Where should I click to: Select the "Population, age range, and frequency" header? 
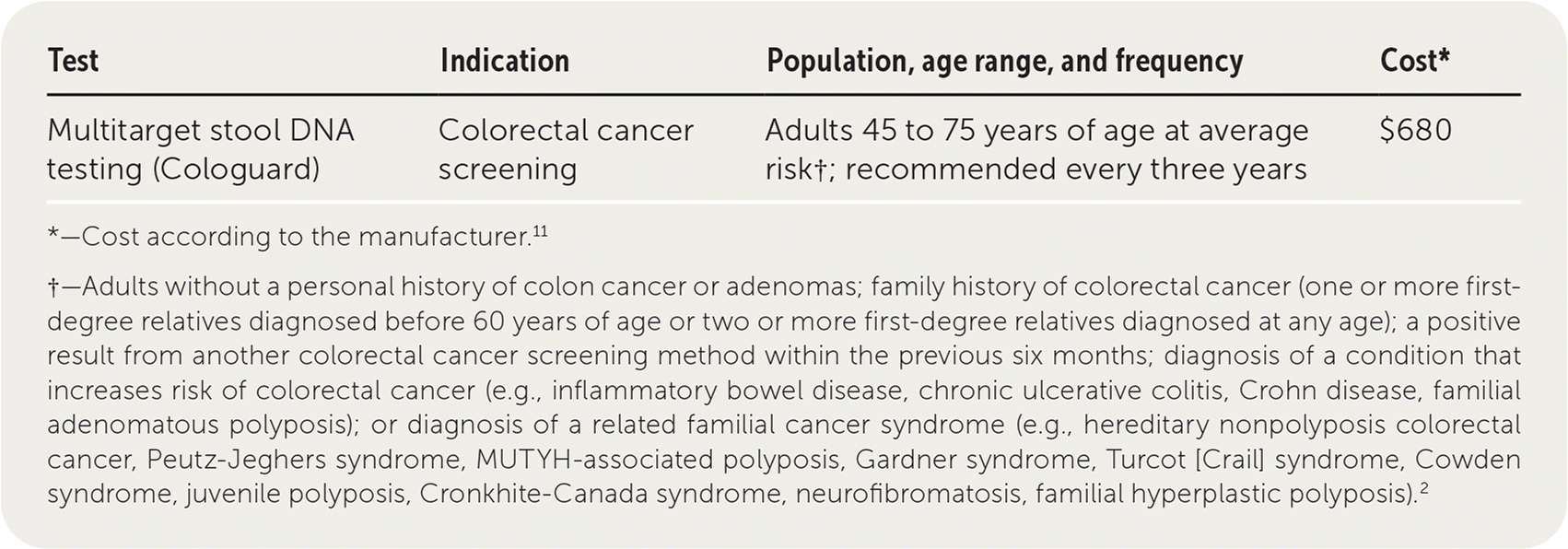pos(1004,61)
